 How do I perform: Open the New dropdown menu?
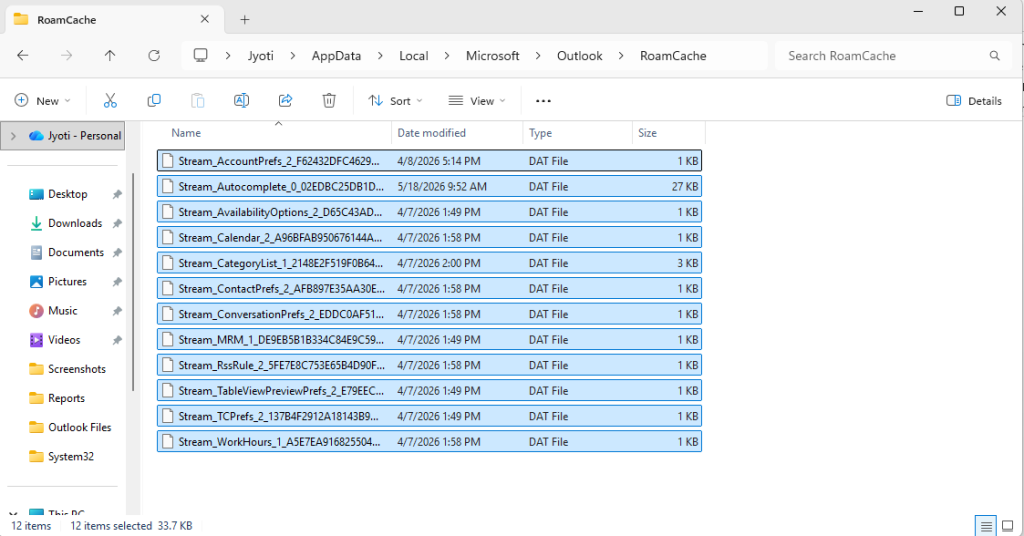(x=42, y=101)
